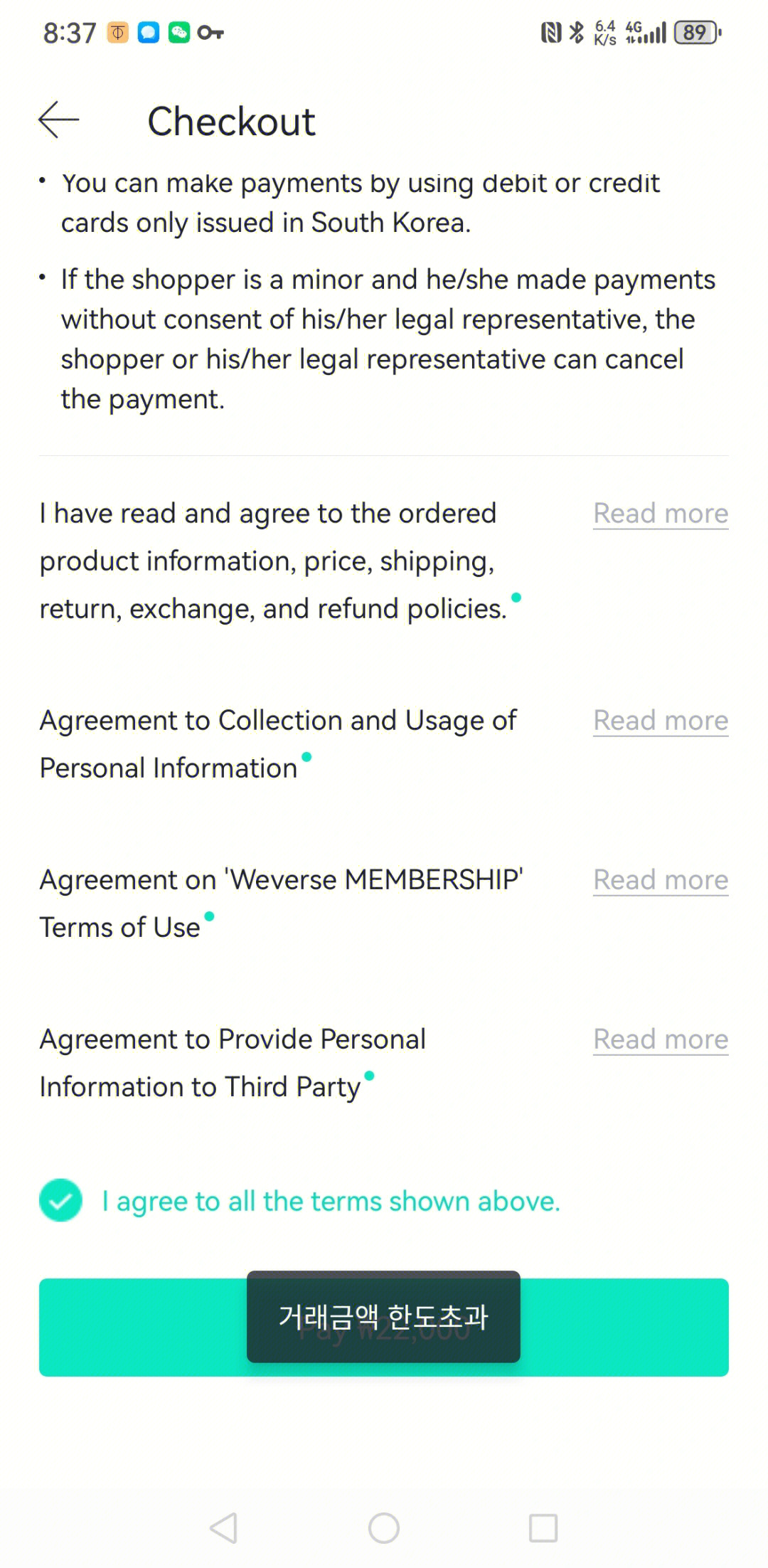Open Read more for Weverse MEMBERSHIP terms
This screenshot has height=1568, width=768.
coord(661,880)
